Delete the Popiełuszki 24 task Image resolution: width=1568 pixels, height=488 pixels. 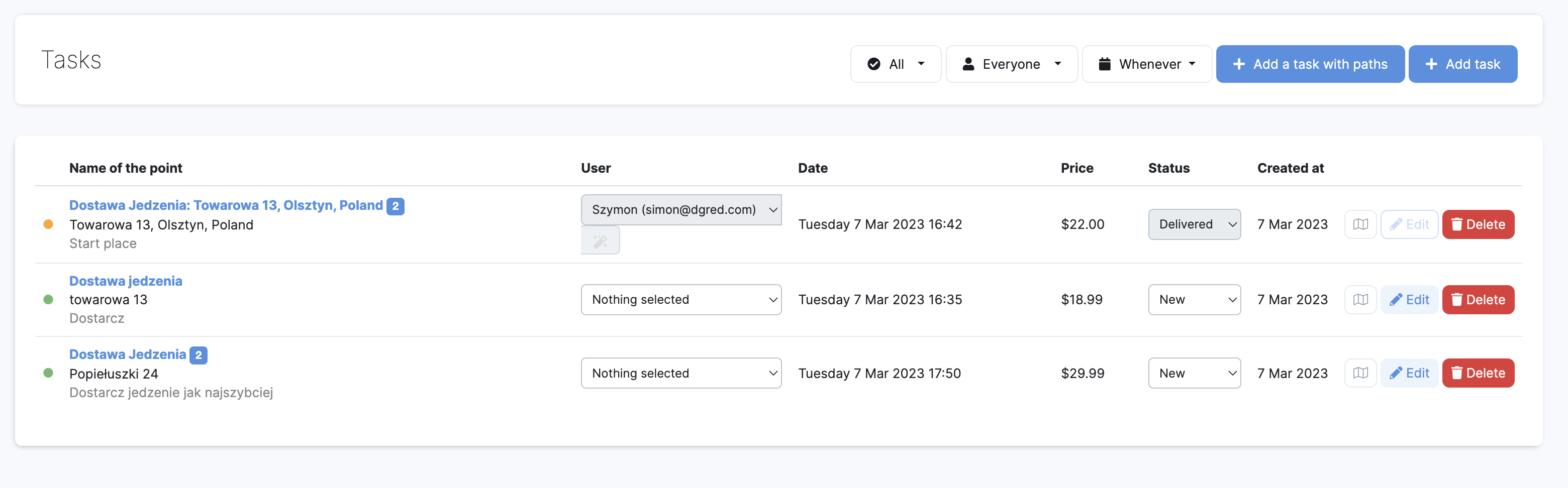[x=1478, y=373]
